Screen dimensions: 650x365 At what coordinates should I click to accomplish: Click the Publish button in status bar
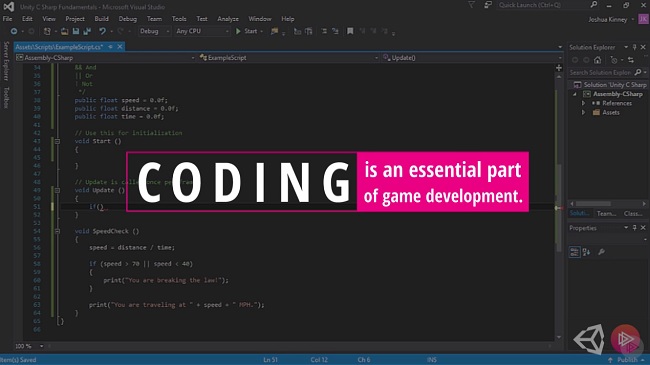[626, 360]
